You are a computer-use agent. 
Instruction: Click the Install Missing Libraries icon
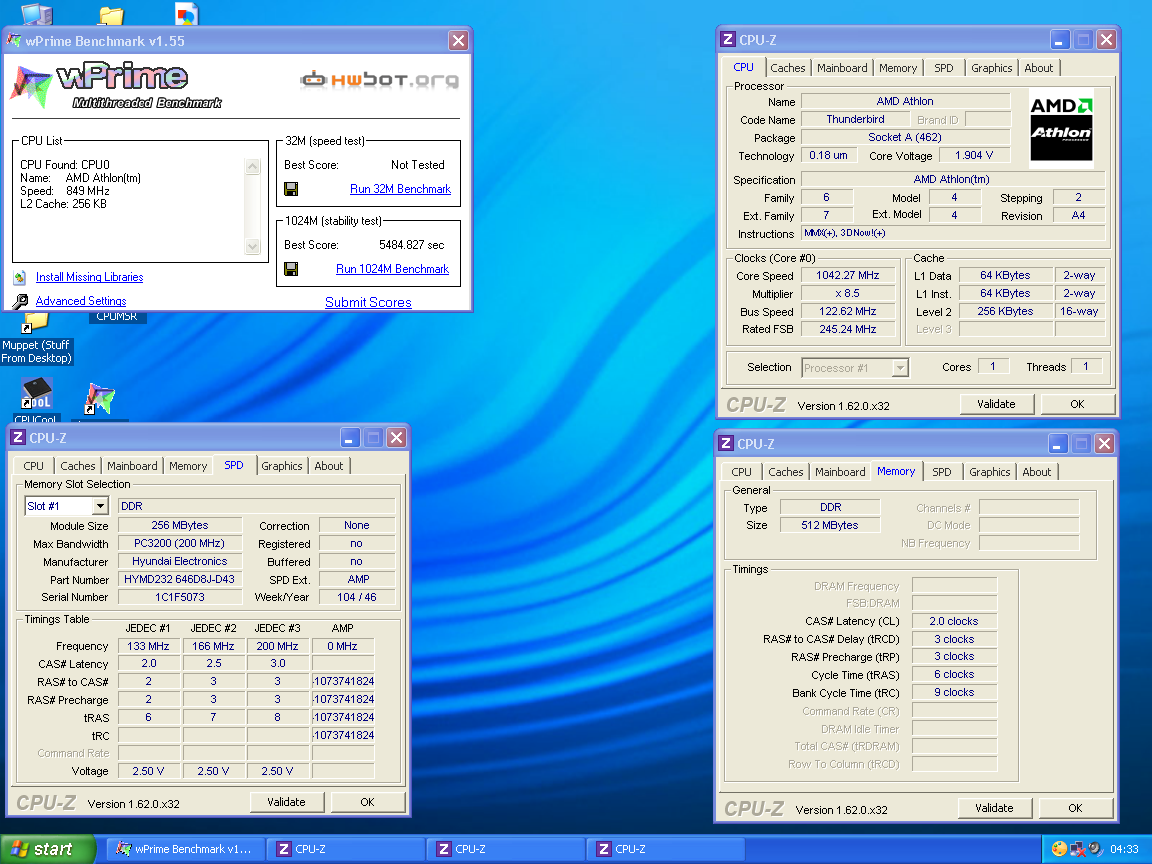[20, 278]
